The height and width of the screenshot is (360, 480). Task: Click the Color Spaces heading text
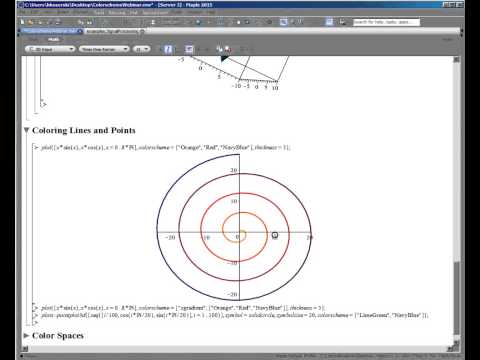pyautogui.click(x=58, y=336)
